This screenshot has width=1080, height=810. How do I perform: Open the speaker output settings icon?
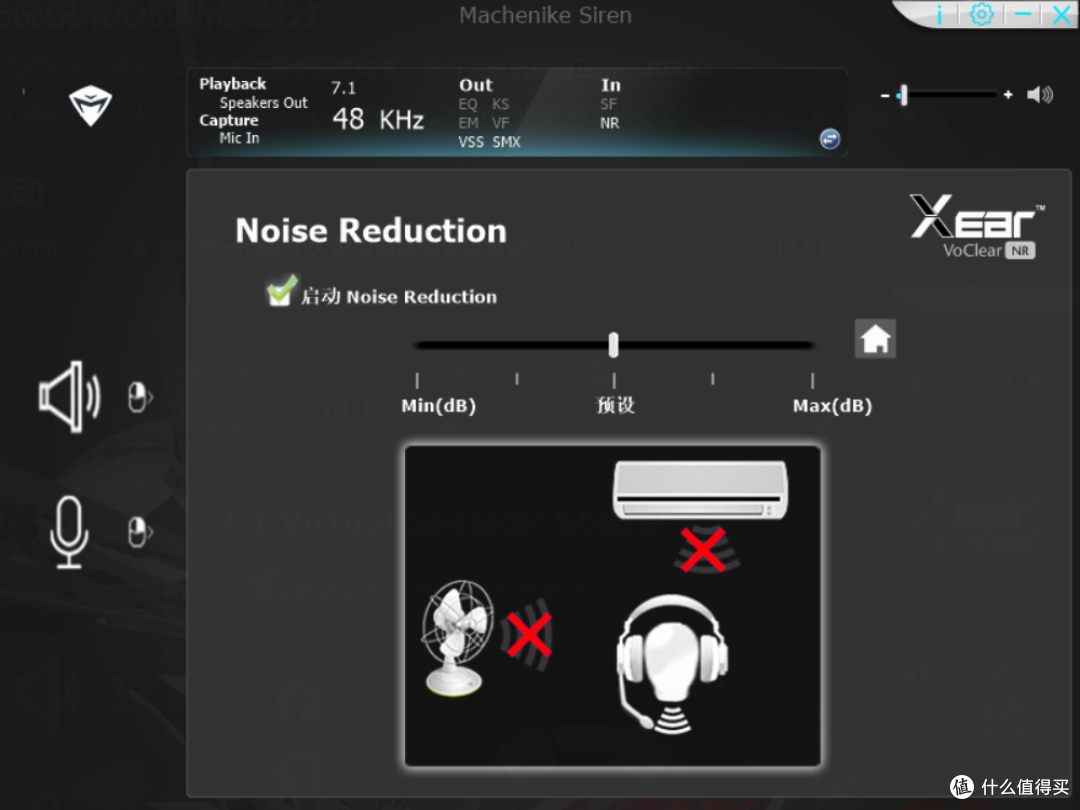[70, 397]
